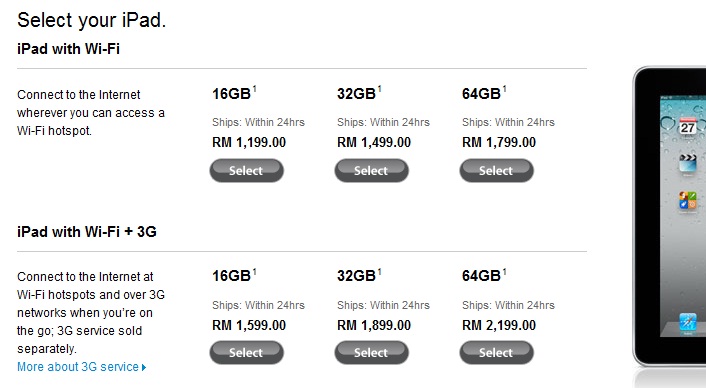Tap the four-color app icon on the iPad screen
The width and height of the screenshot is (706, 388).
pyautogui.click(x=688, y=200)
